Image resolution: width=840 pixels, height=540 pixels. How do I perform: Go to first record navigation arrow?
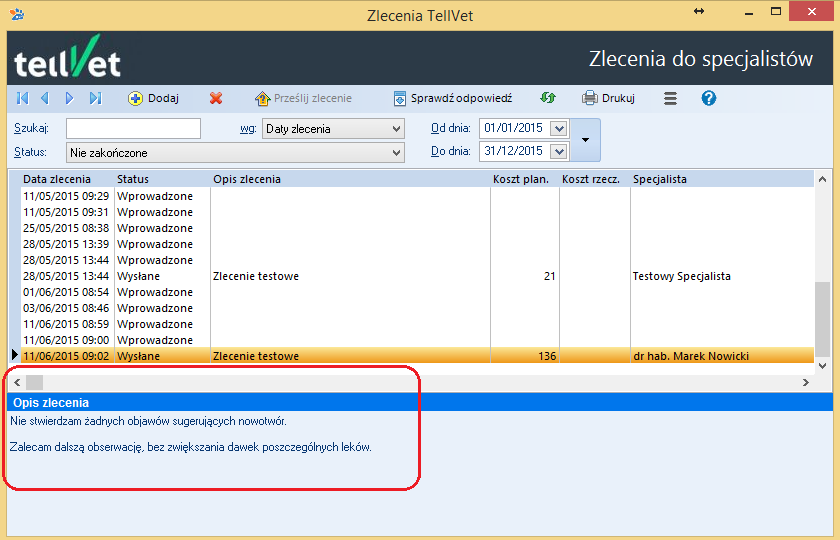pyautogui.click(x=22, y=98)
